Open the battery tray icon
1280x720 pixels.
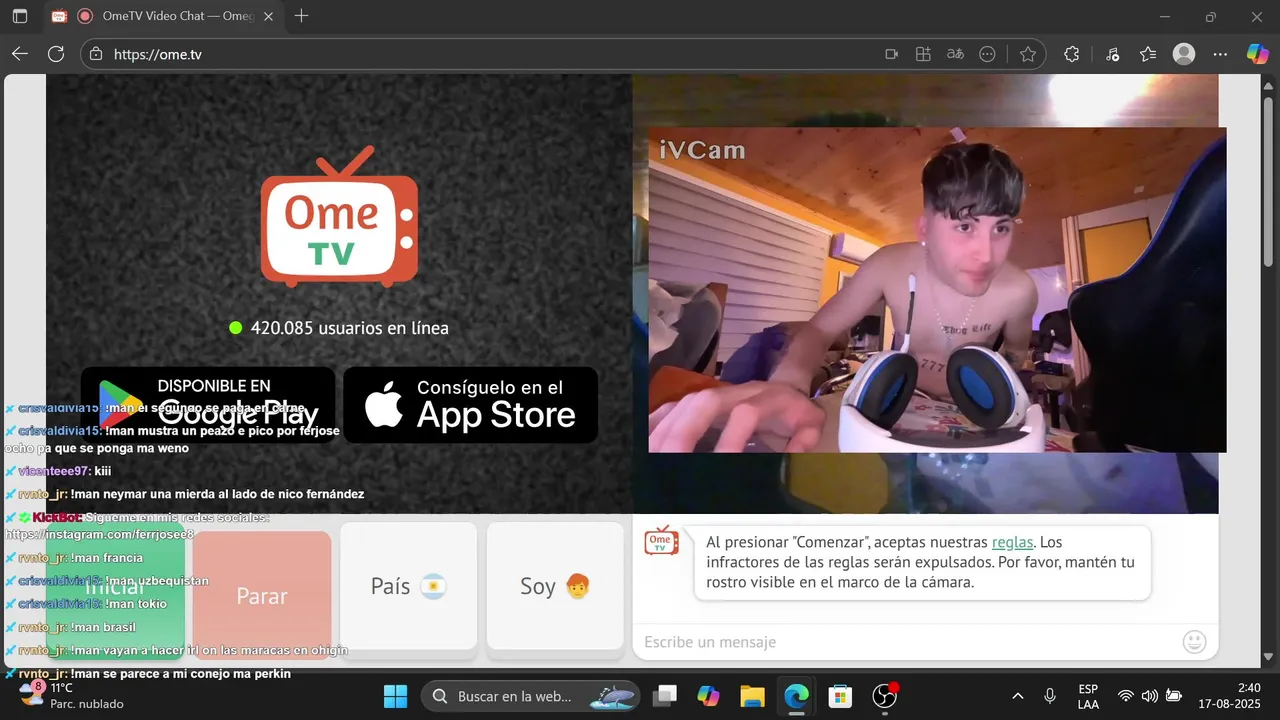coord(1174,696)
